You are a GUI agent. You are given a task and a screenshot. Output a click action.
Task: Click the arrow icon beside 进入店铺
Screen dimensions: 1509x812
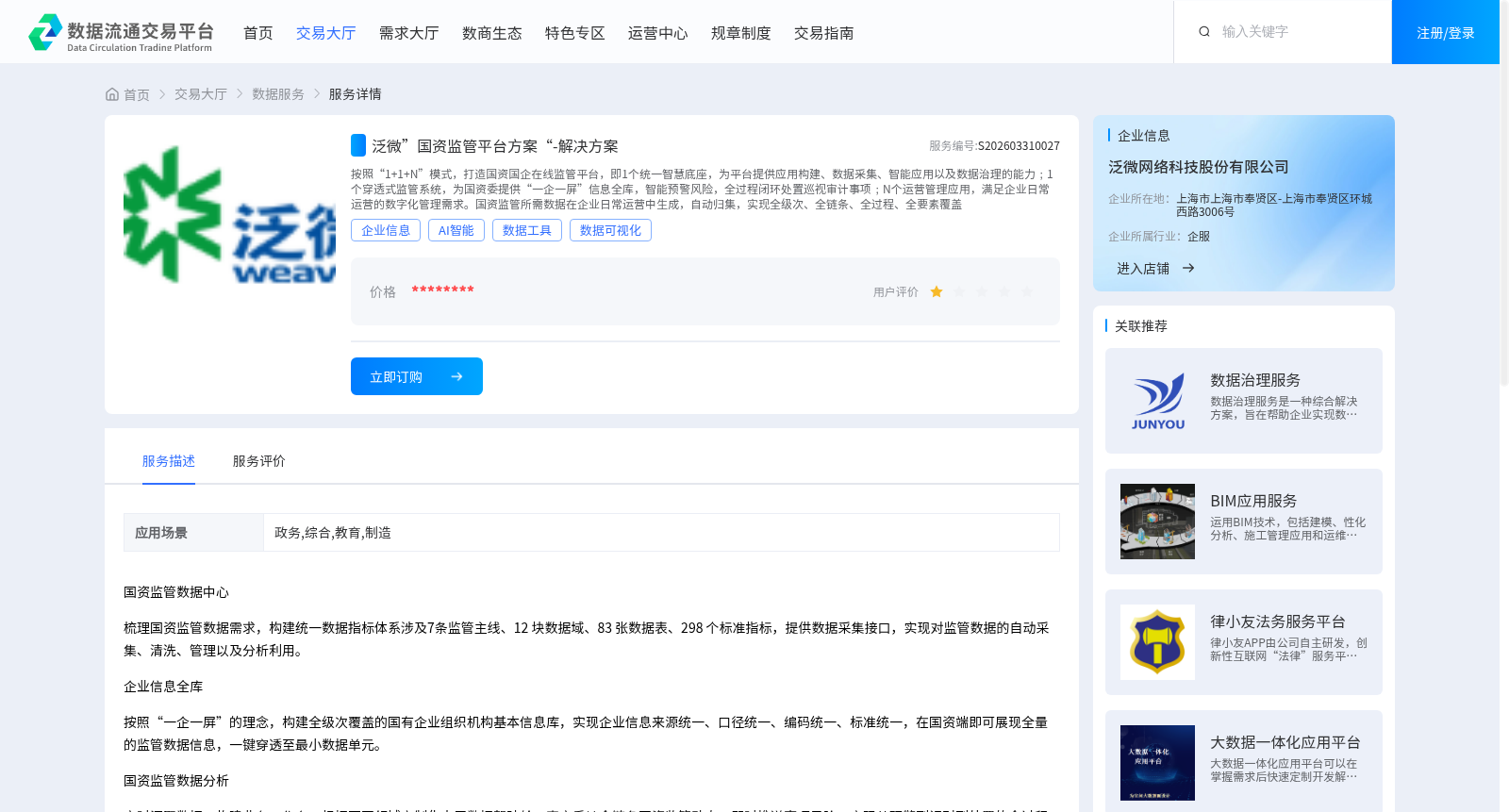(x=1188, y=269)
